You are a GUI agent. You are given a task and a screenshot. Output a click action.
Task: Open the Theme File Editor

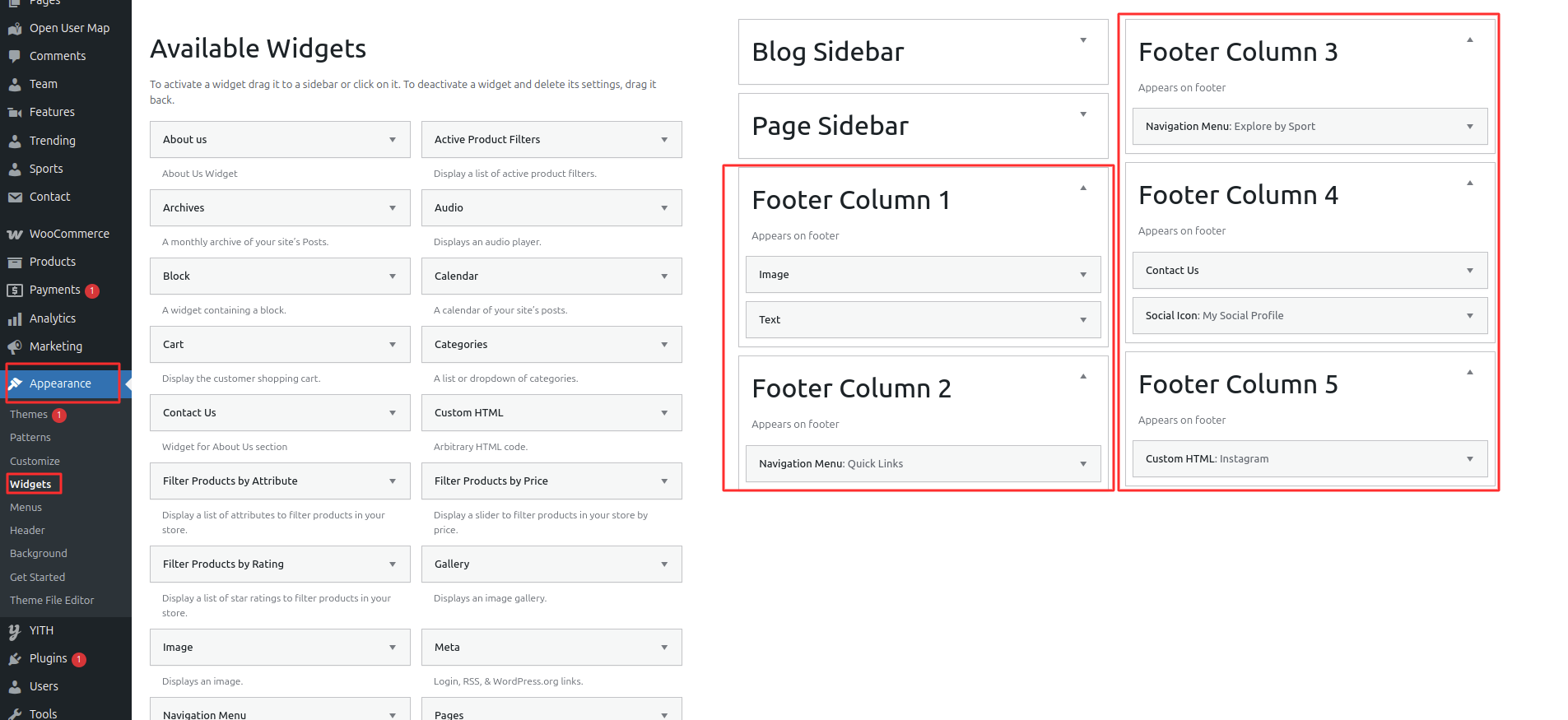tap(51, 600)
